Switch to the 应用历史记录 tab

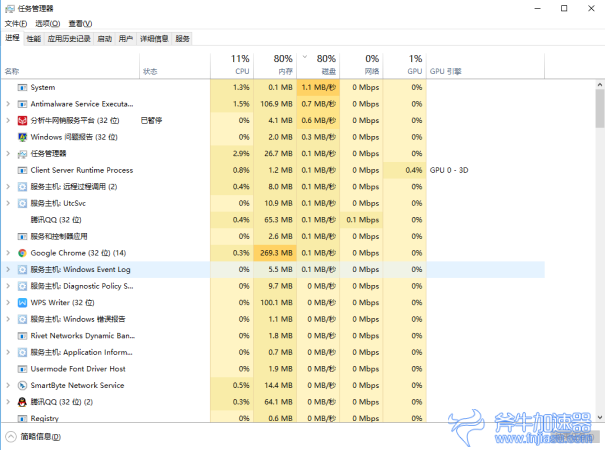click(x=69, y=39)
